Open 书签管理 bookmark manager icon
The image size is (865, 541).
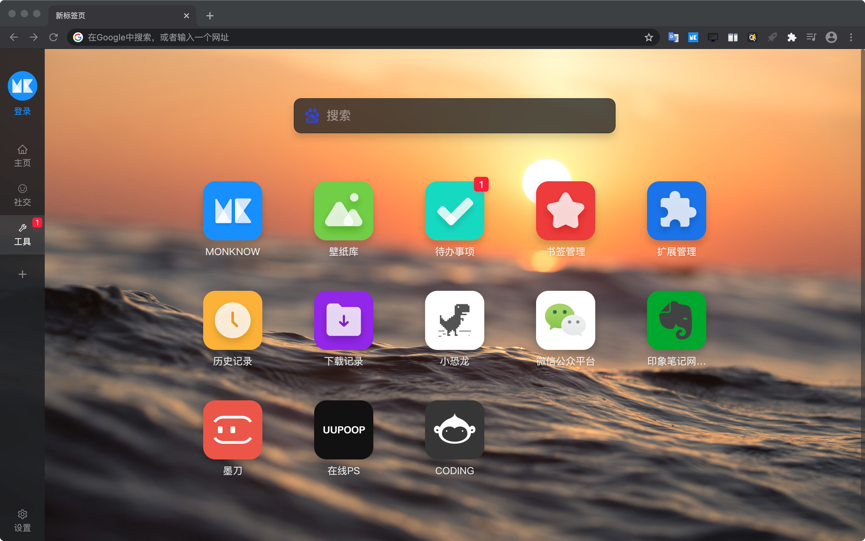click(x=565, y=211)
